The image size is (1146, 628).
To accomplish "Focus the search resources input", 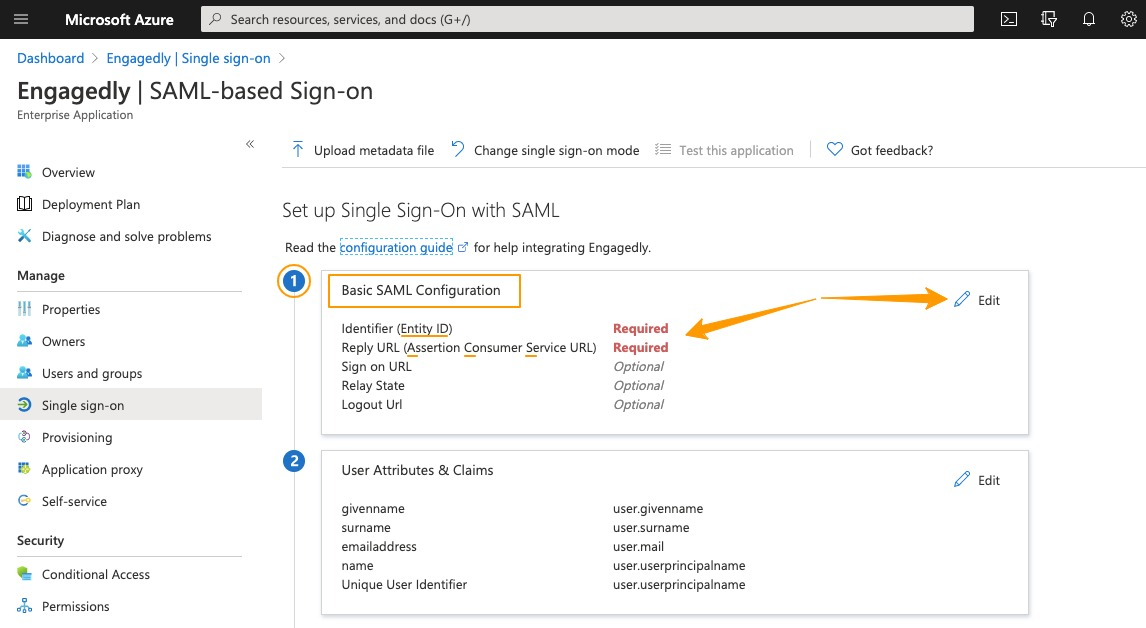I will click(x=587, y=19).
